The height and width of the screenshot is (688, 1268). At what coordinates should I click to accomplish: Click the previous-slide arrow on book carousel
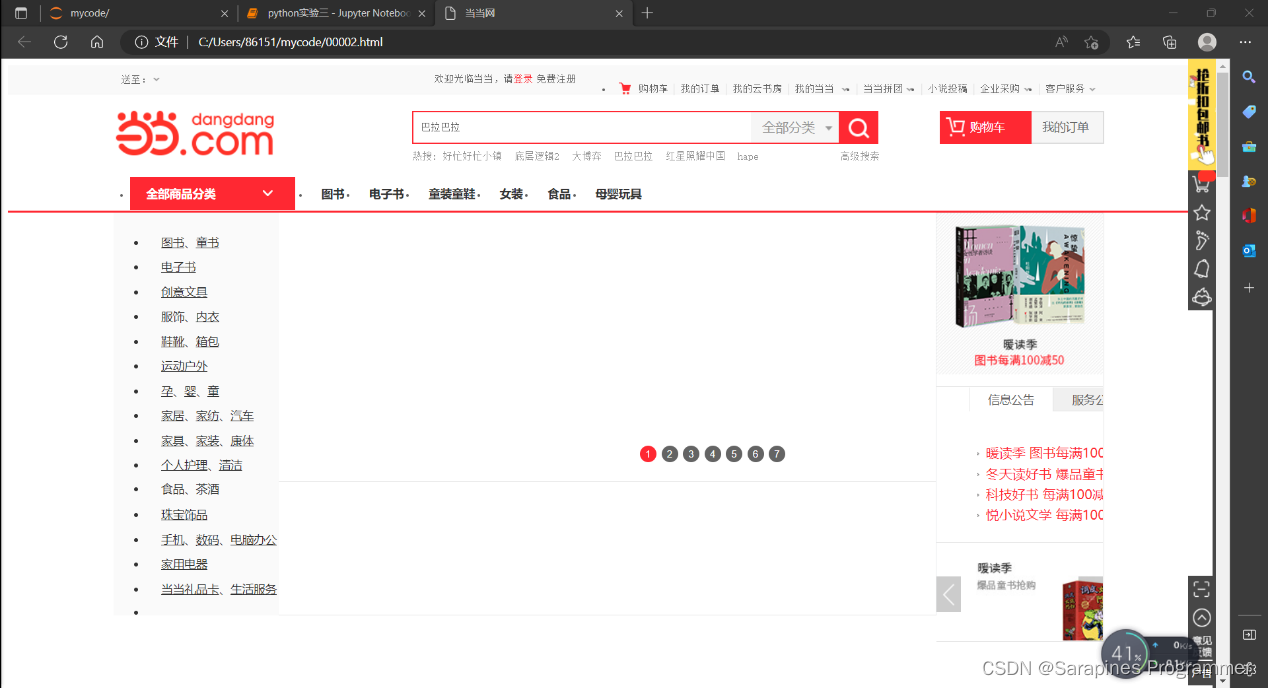click(948, 594)
